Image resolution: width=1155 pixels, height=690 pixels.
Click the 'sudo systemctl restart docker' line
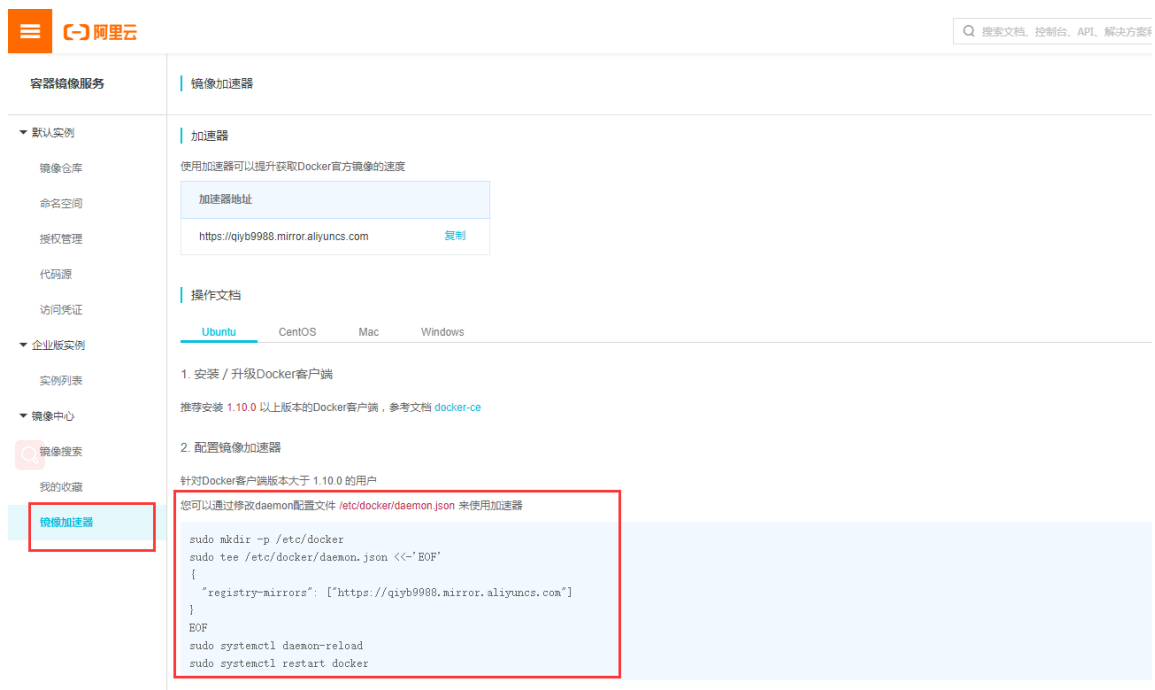click(279, 663)
